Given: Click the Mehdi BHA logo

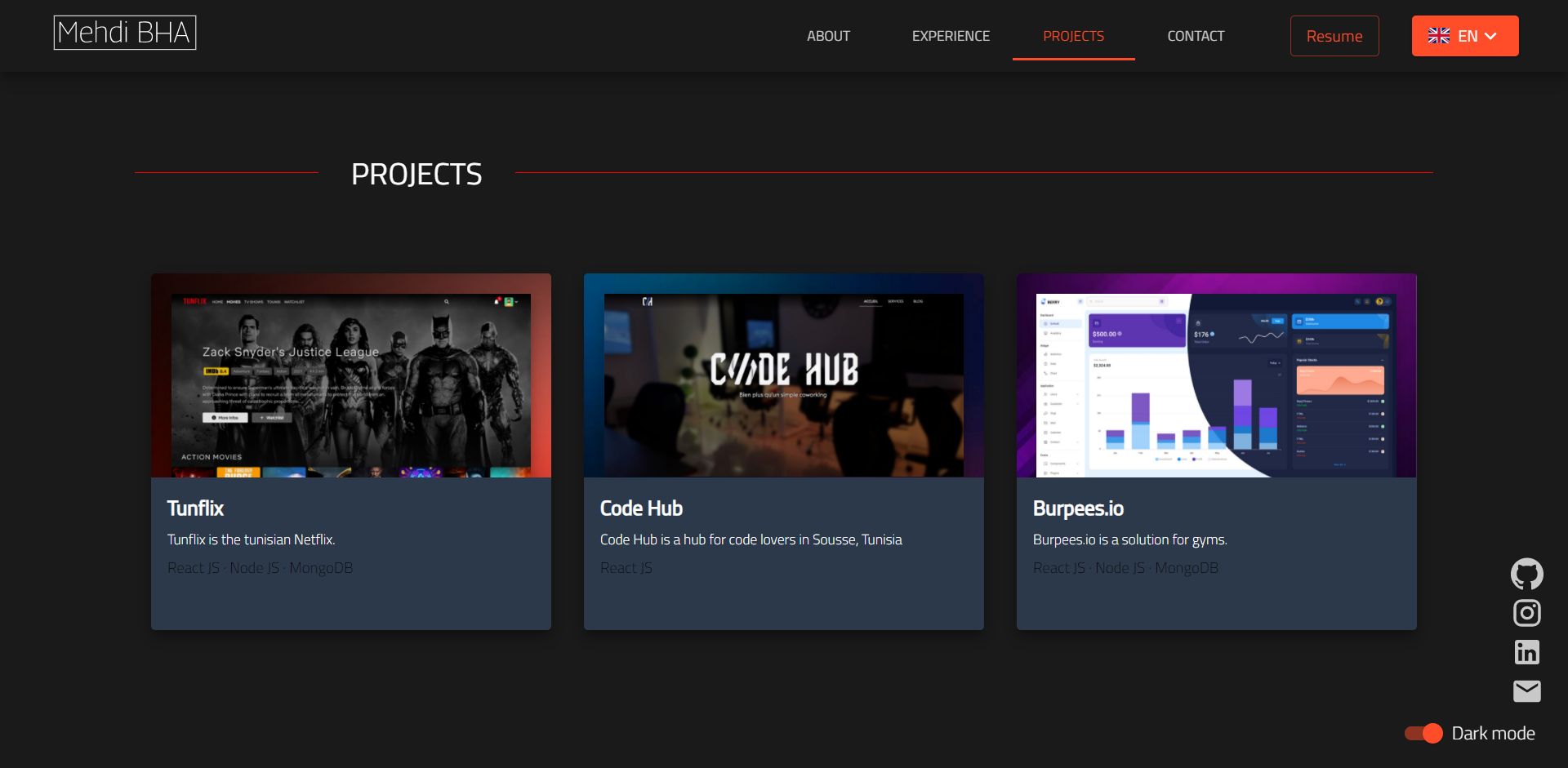Looking at the screenshot, I should tap(125, 33).
